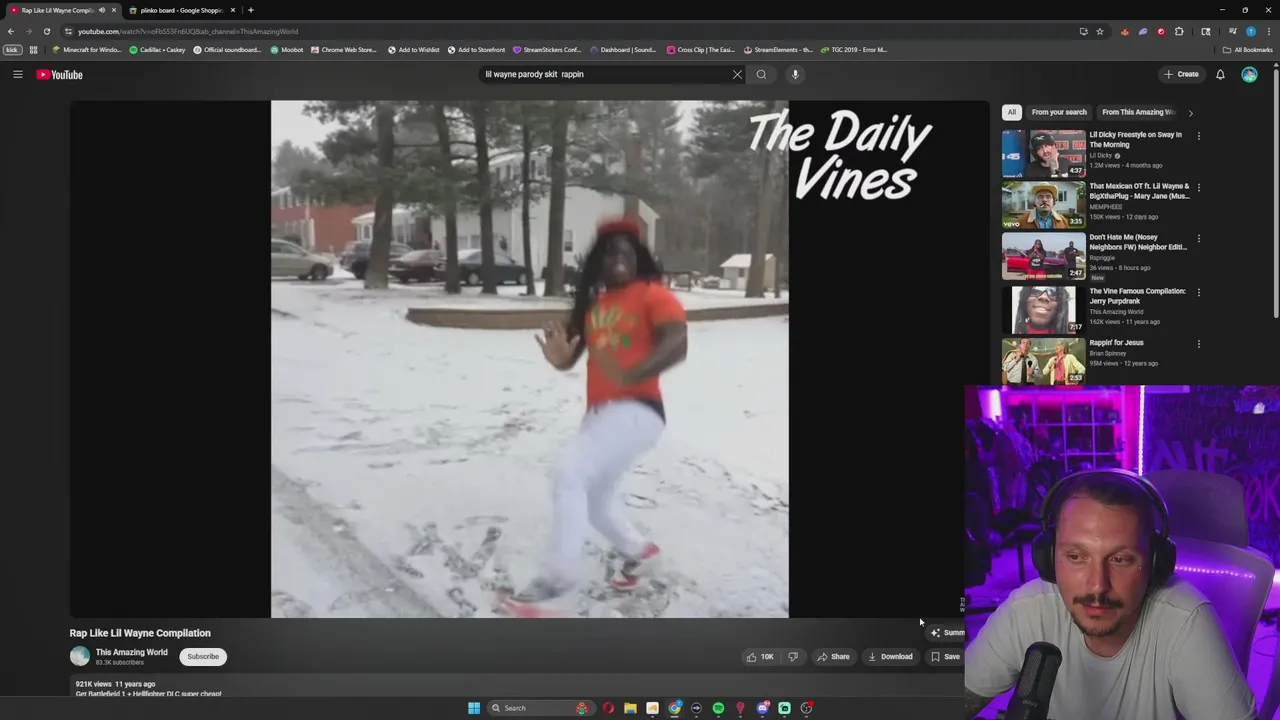1280x720 pixels.
Task: Open the YouTube account avatar menu
Action: pyautogui.click(x=1249, y=74)
